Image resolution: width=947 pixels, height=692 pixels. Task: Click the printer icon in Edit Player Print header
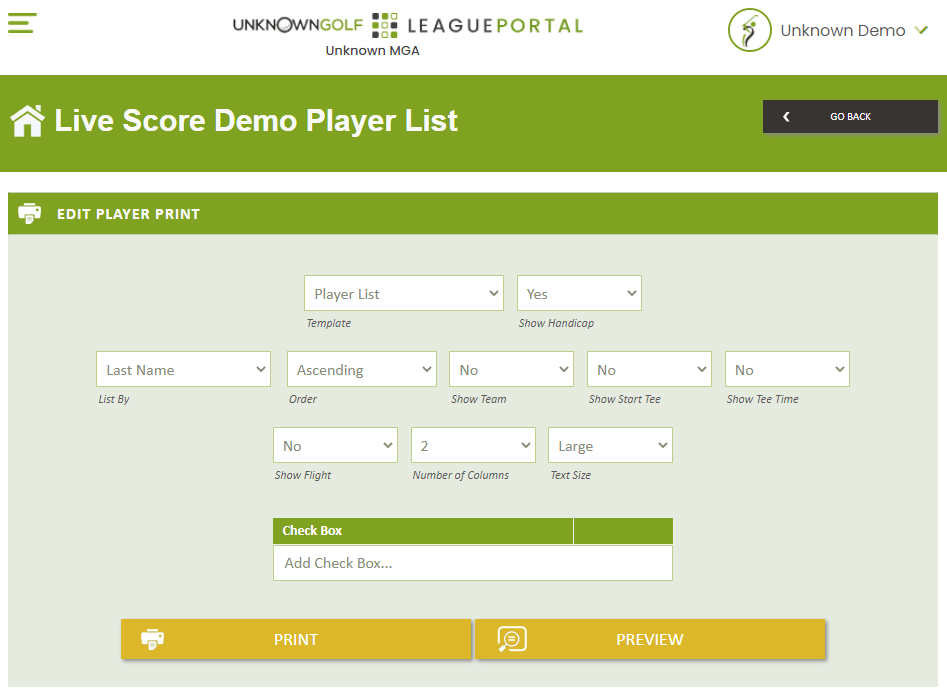pyautogui.click(x=30, y=213)
